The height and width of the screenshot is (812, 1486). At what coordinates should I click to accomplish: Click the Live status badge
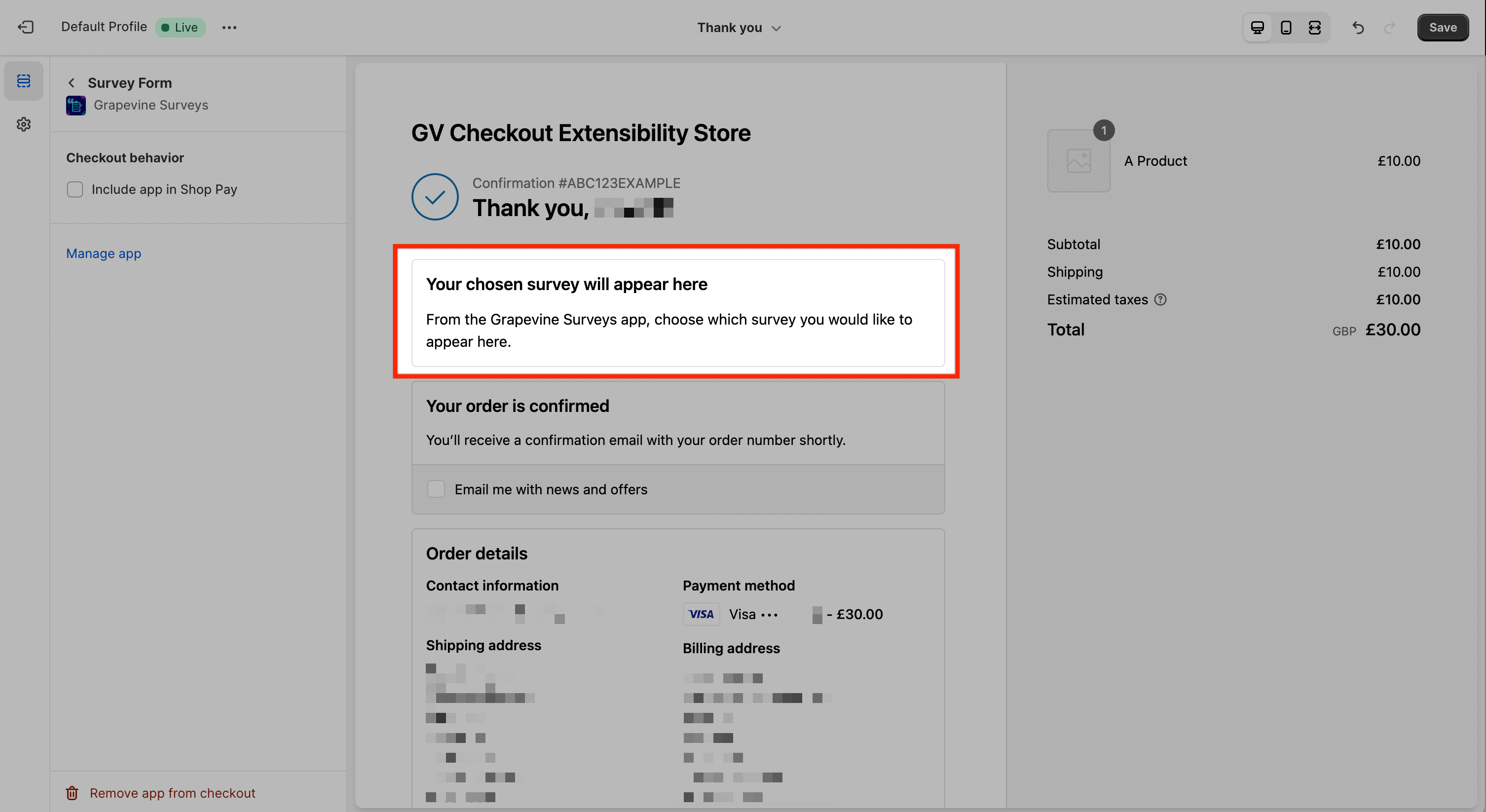coord(180,28)
